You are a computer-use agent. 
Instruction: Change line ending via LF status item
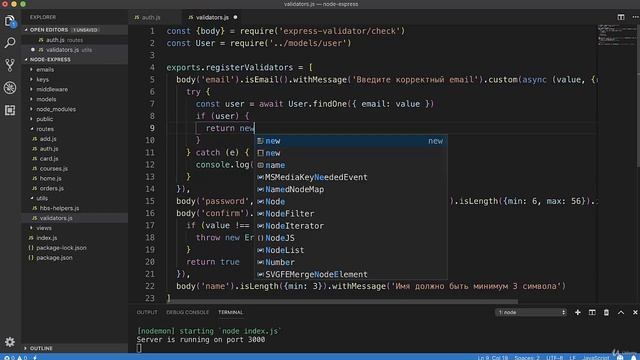pyautogui.click(x=572, y=358)
